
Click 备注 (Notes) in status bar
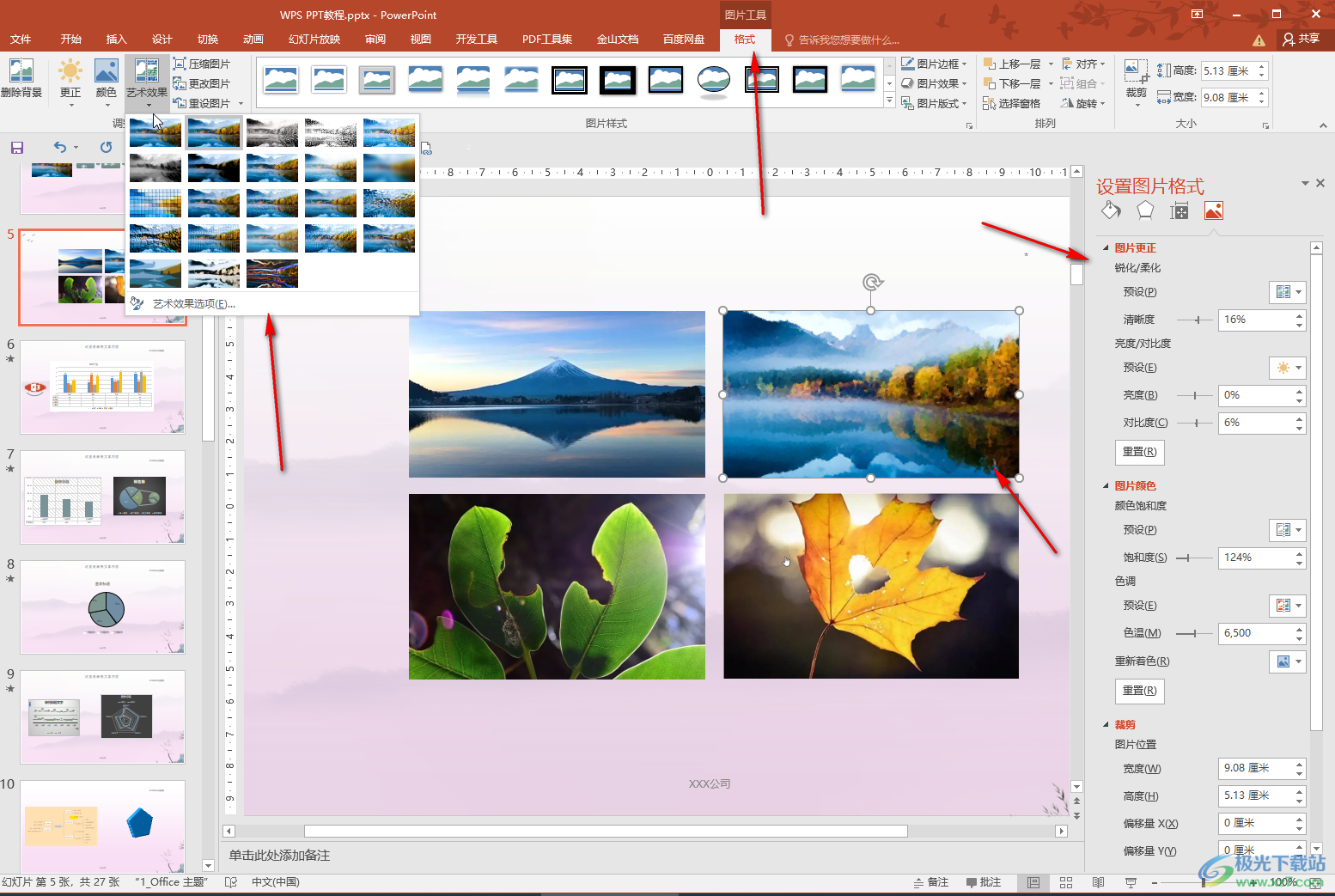931,882
